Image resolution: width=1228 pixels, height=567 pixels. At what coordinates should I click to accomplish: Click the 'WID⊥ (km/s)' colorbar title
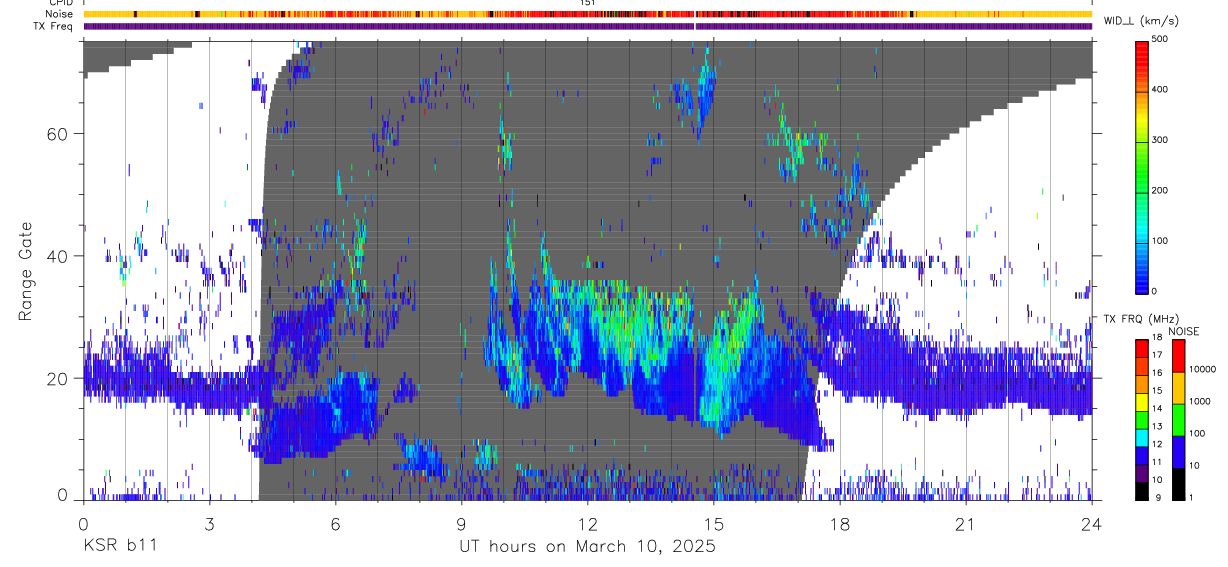pyautogui.click(x=1142, y=21)
